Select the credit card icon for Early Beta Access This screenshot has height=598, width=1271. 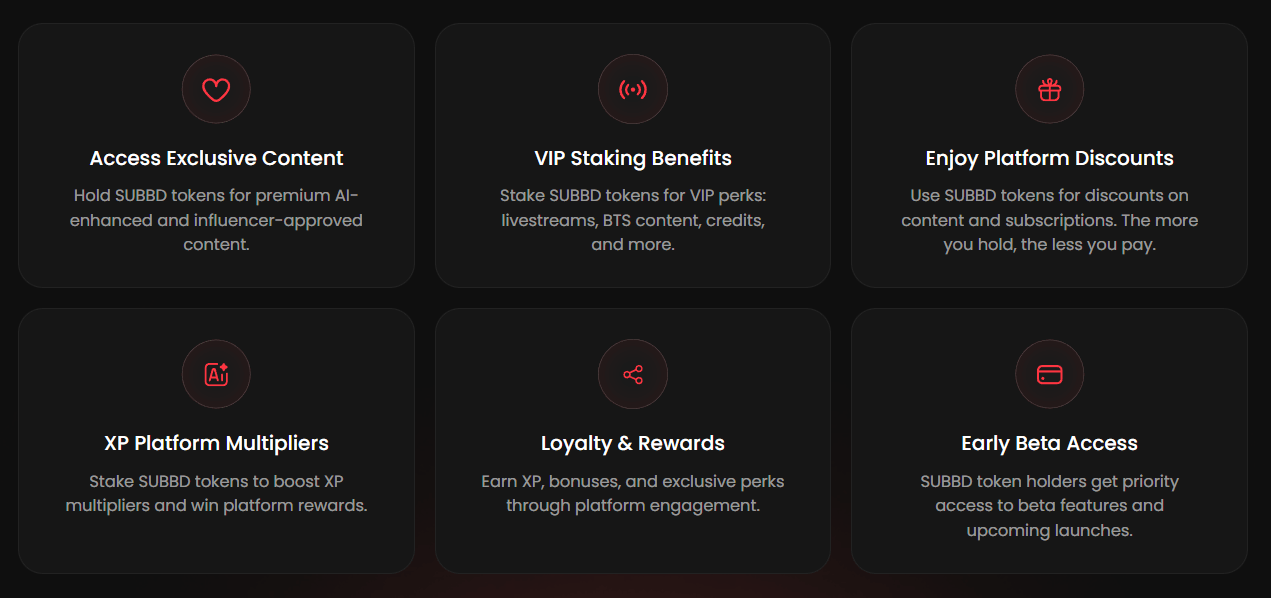coord(1049,374)
